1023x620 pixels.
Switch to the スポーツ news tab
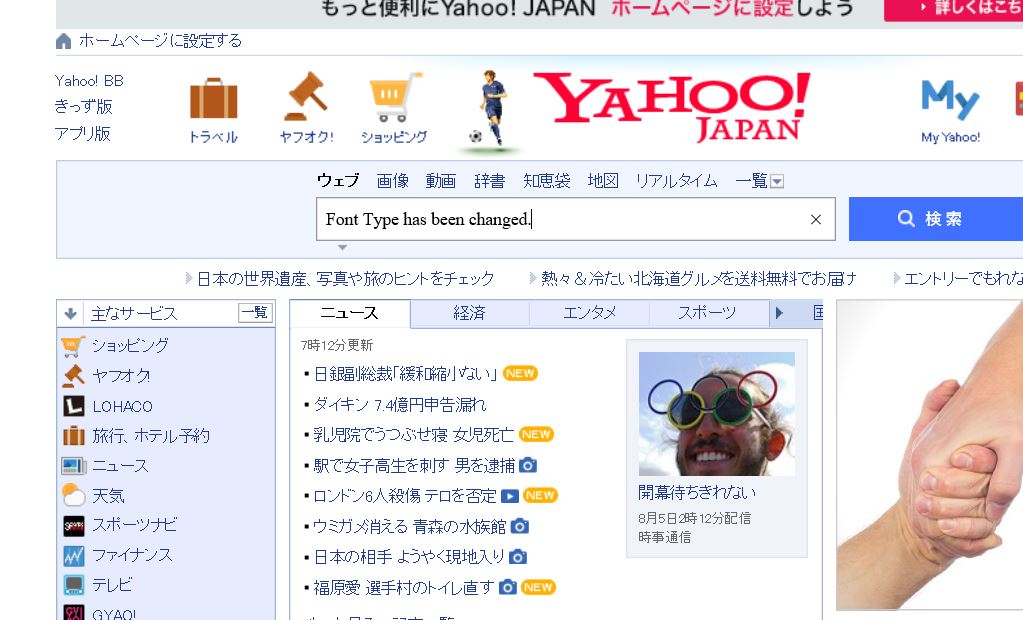(x=707, y=313)
